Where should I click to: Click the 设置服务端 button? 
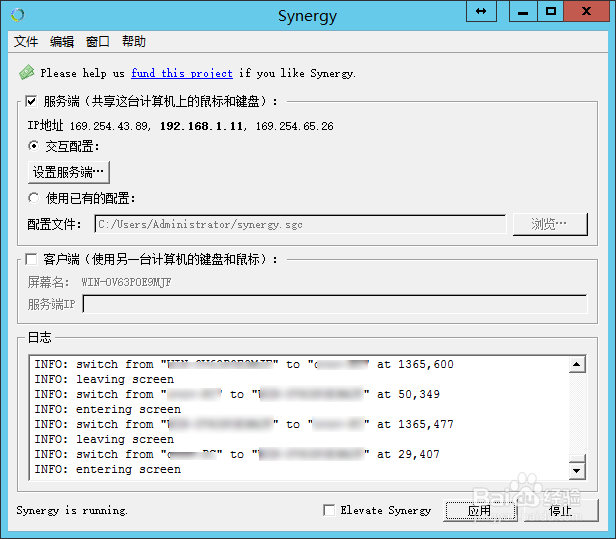tap(69, 172)
